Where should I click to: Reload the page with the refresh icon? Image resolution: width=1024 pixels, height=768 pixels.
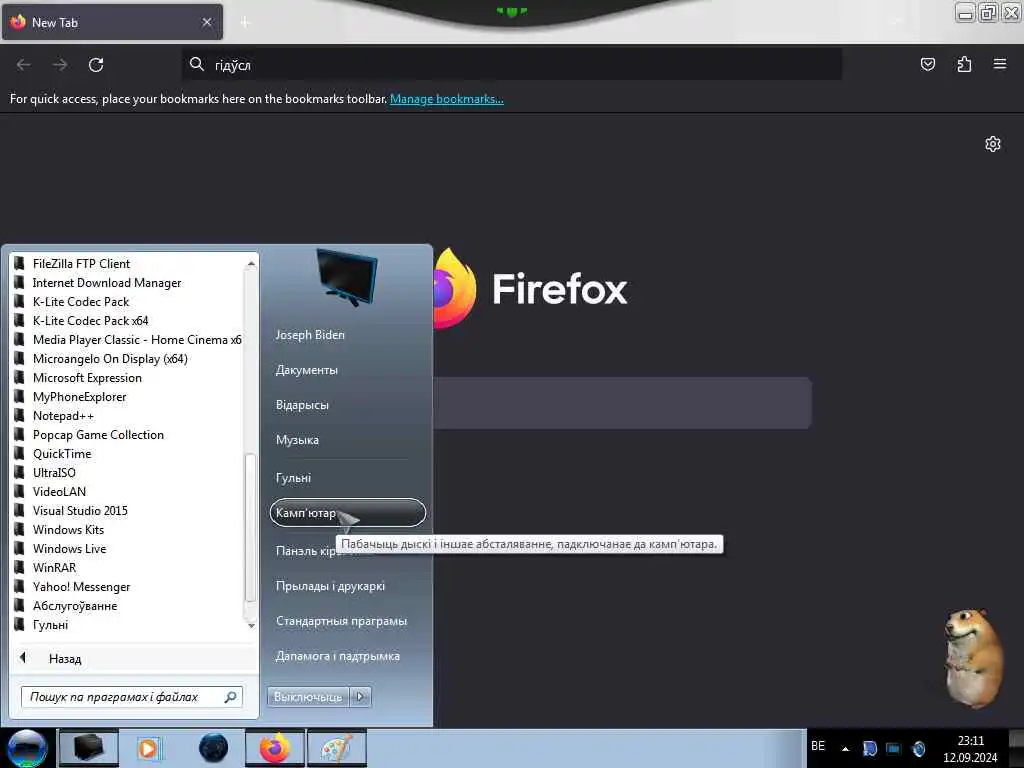[96, 65]
